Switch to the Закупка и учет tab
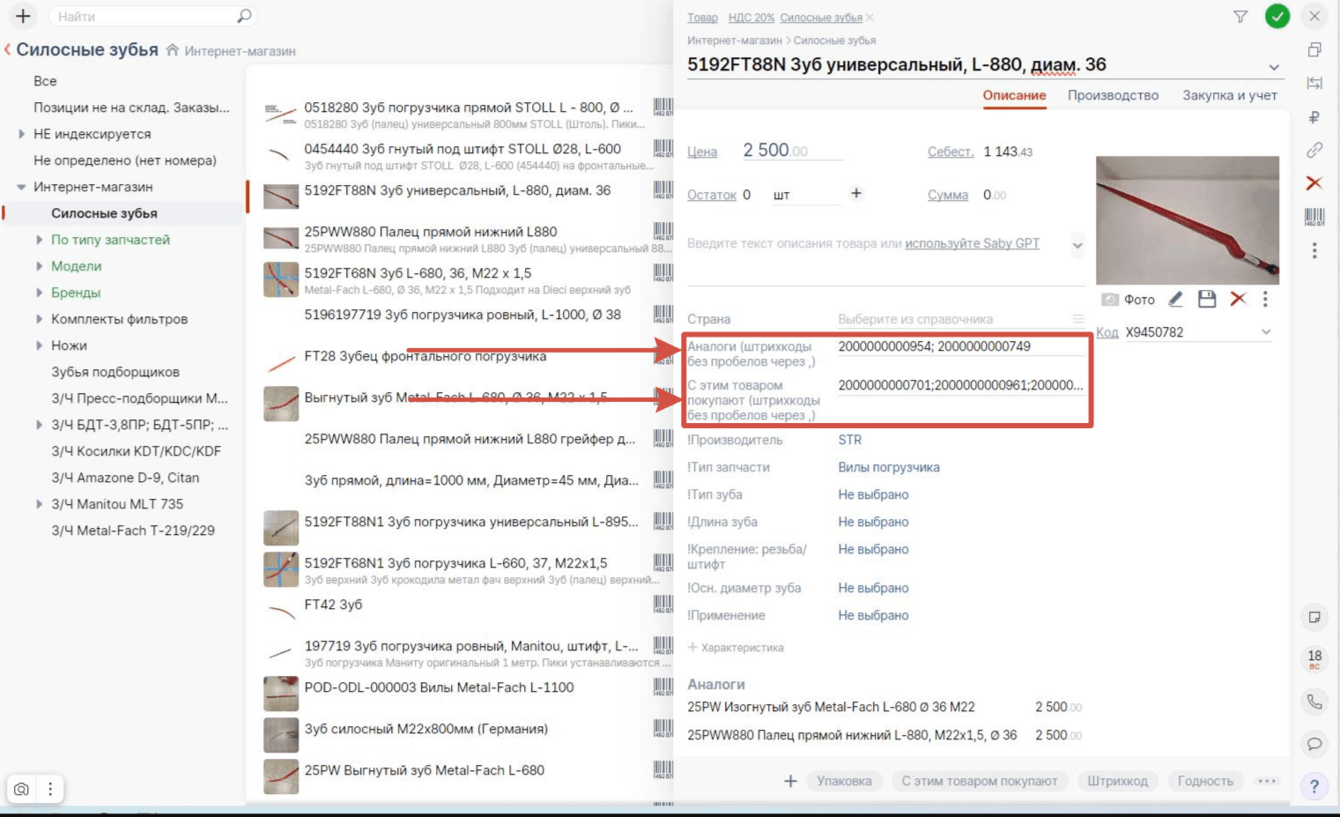 1230,95
